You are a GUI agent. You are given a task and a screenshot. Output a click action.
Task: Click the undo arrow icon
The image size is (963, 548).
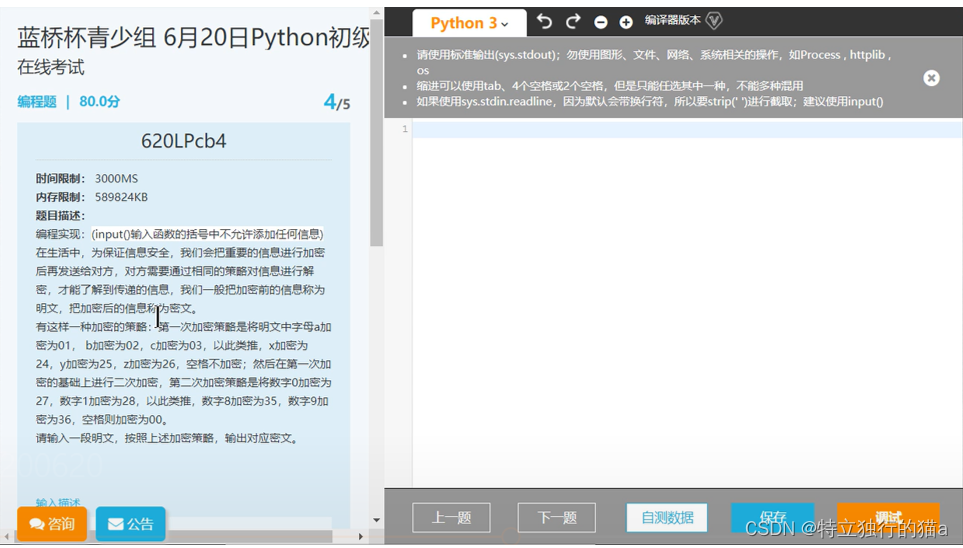[544, 22]
